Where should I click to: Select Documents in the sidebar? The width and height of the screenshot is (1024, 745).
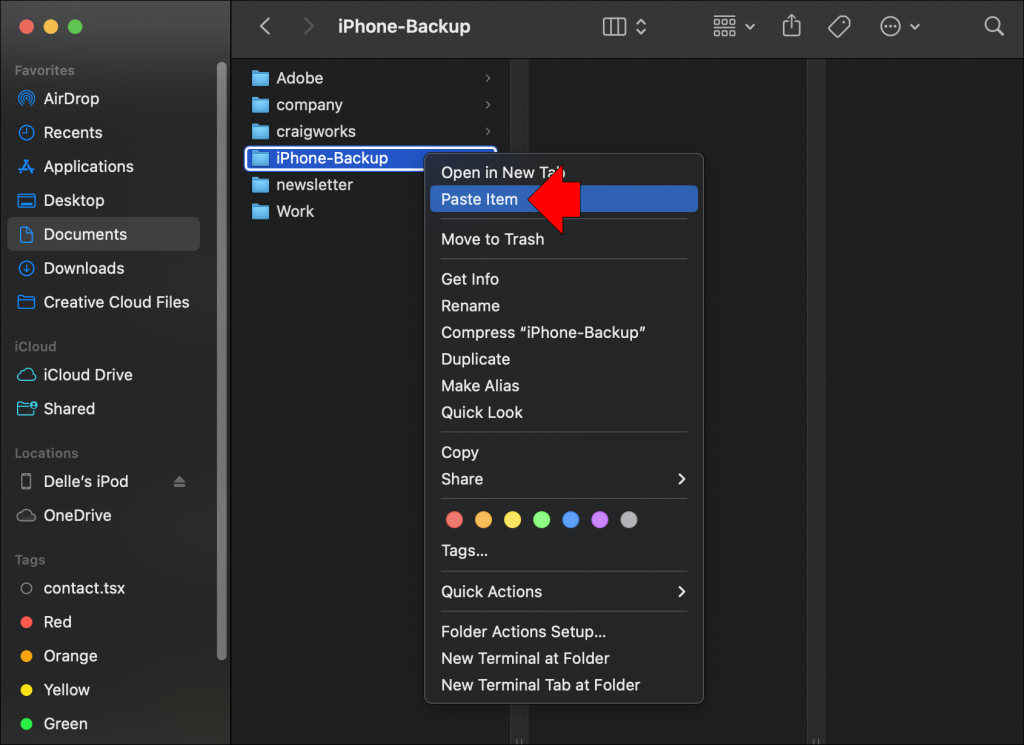tap(104, 234)
